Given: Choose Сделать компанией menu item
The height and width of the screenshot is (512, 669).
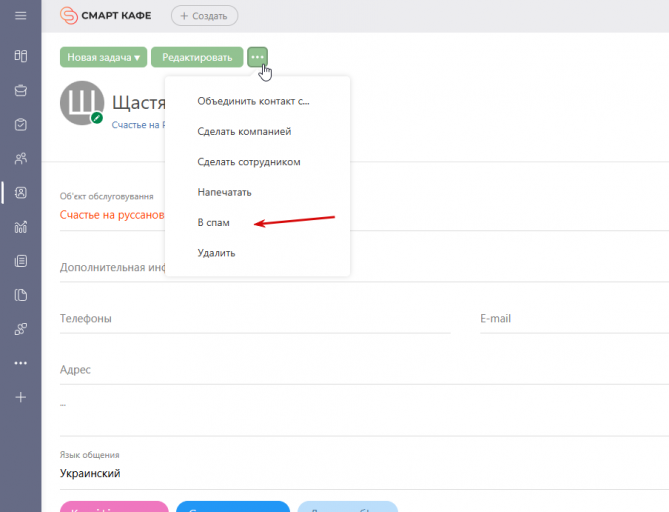Looking at the screenshot, I should (244, 131).
